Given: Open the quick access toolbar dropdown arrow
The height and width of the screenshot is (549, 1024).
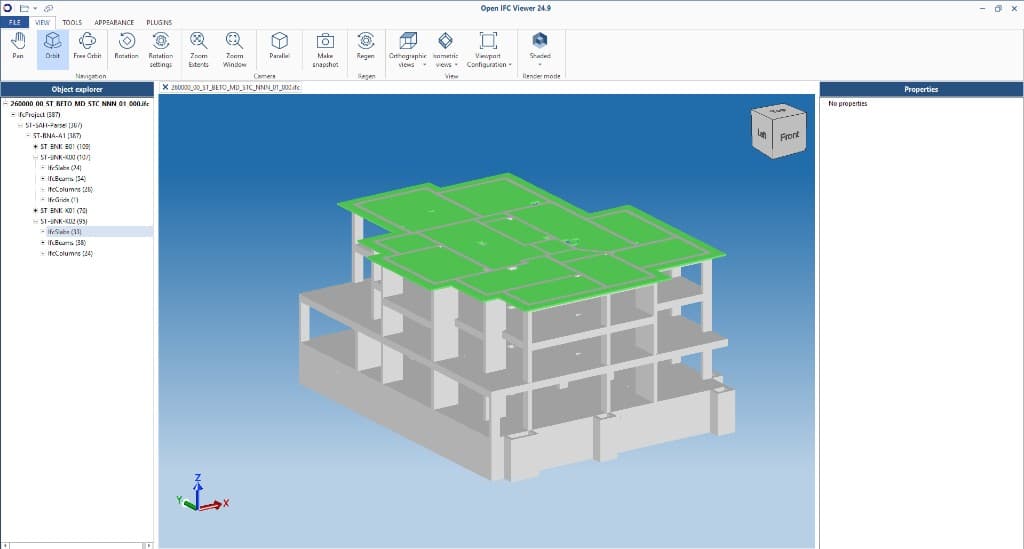Looking at the screenshot, I should point(35,8).
